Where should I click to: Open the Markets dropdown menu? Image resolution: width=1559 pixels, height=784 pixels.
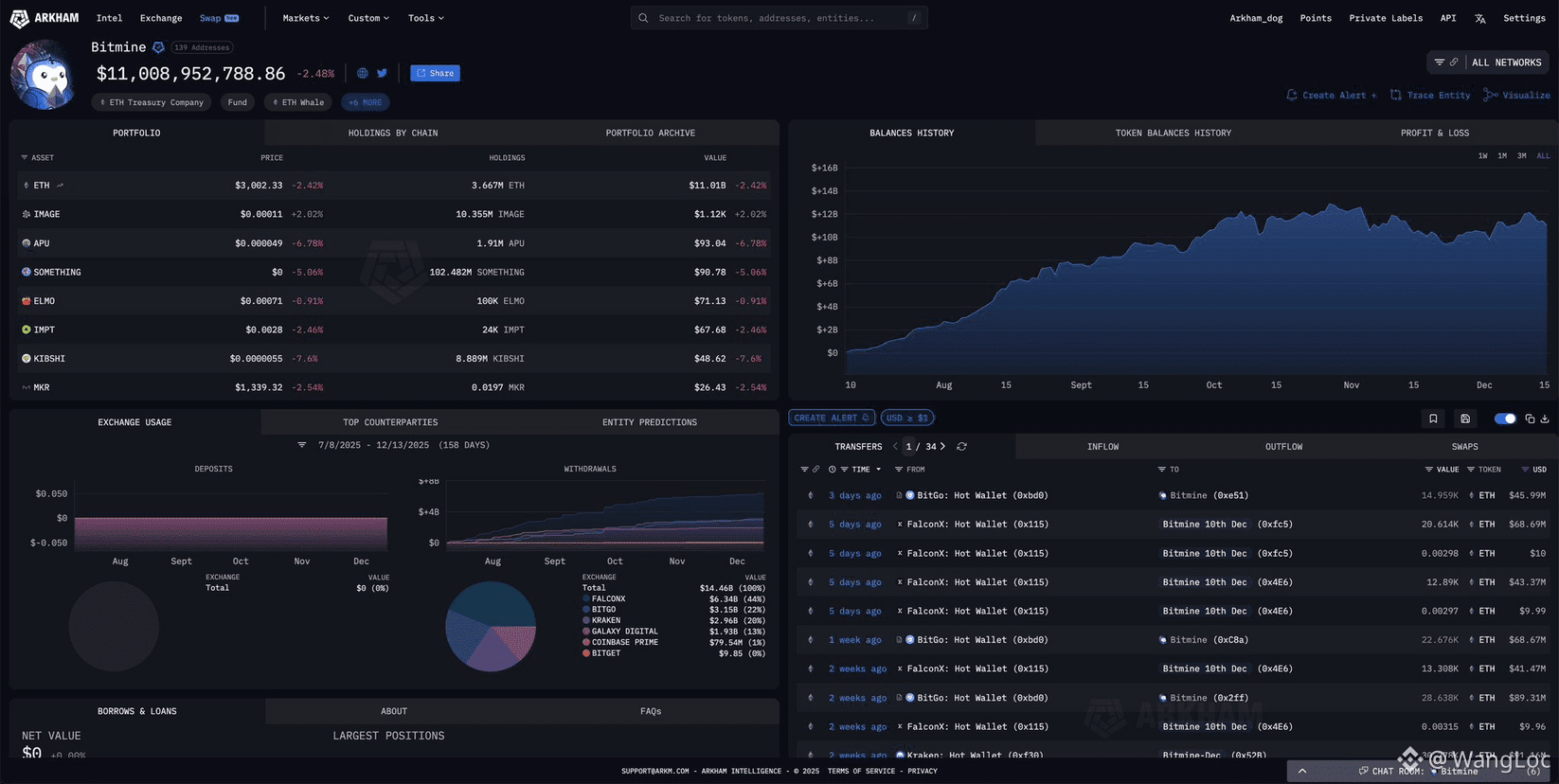(x=306, y=18)
